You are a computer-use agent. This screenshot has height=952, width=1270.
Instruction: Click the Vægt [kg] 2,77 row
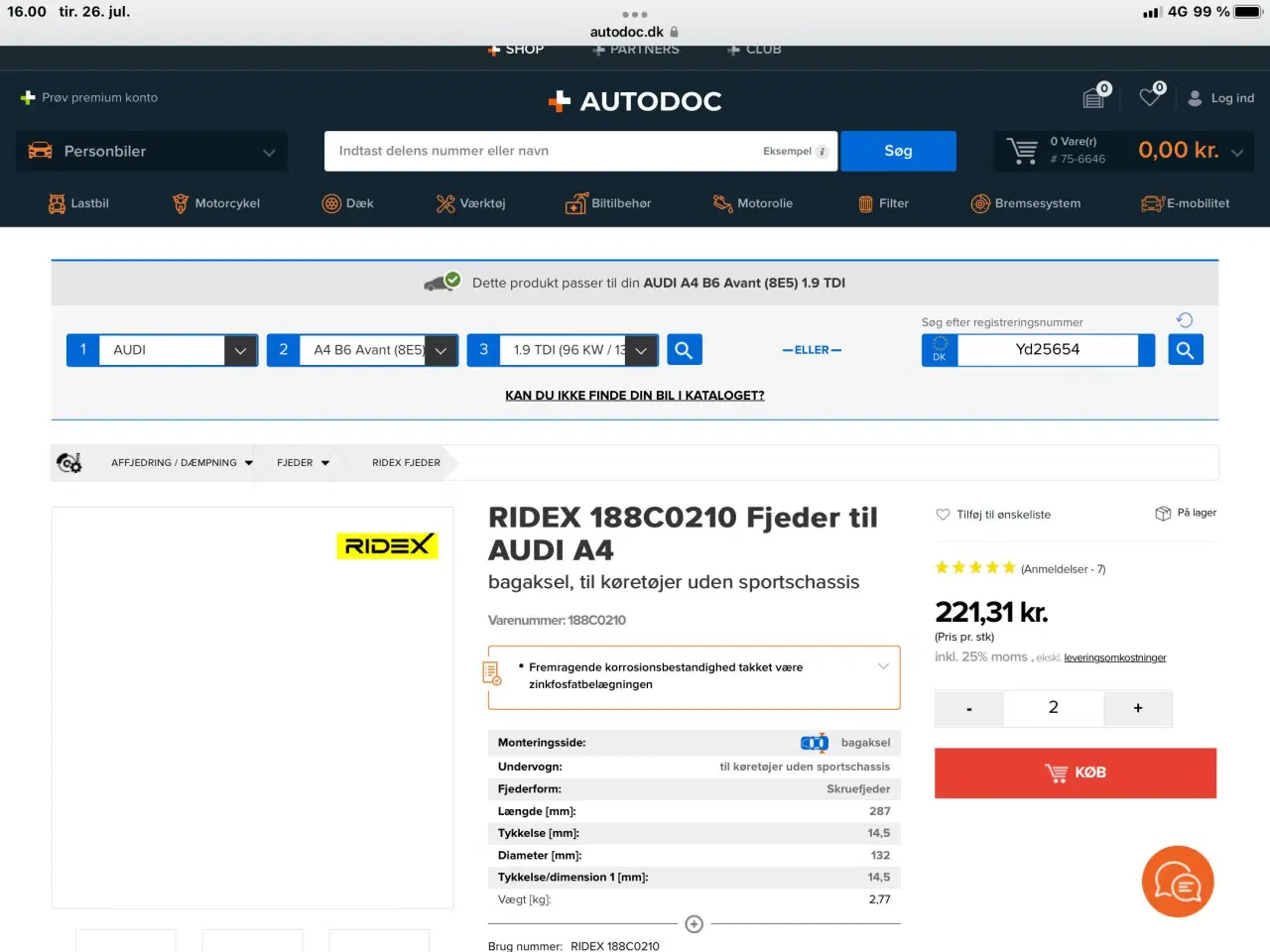(x=695, y=900)
